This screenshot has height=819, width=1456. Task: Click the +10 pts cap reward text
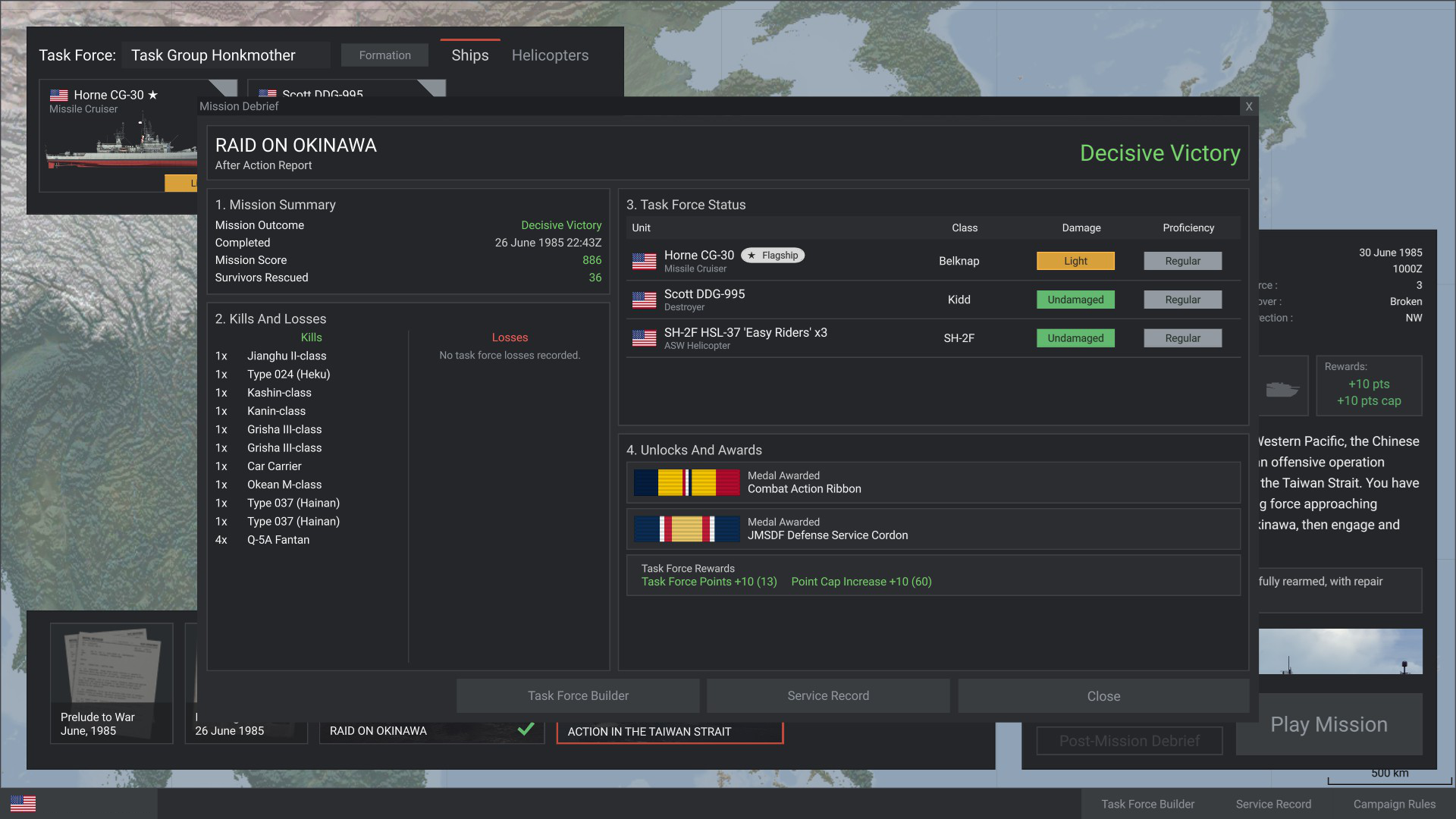pos(1369,400)
